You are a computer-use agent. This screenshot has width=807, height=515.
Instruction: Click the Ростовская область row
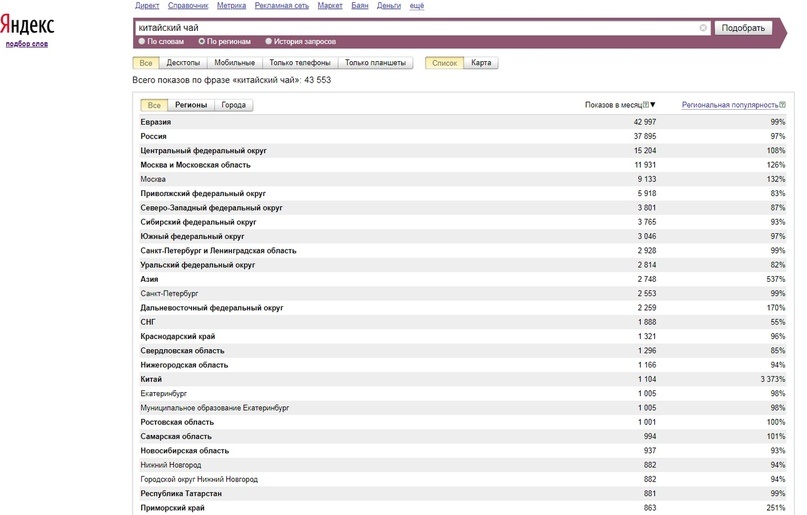[x=463, y=422]
